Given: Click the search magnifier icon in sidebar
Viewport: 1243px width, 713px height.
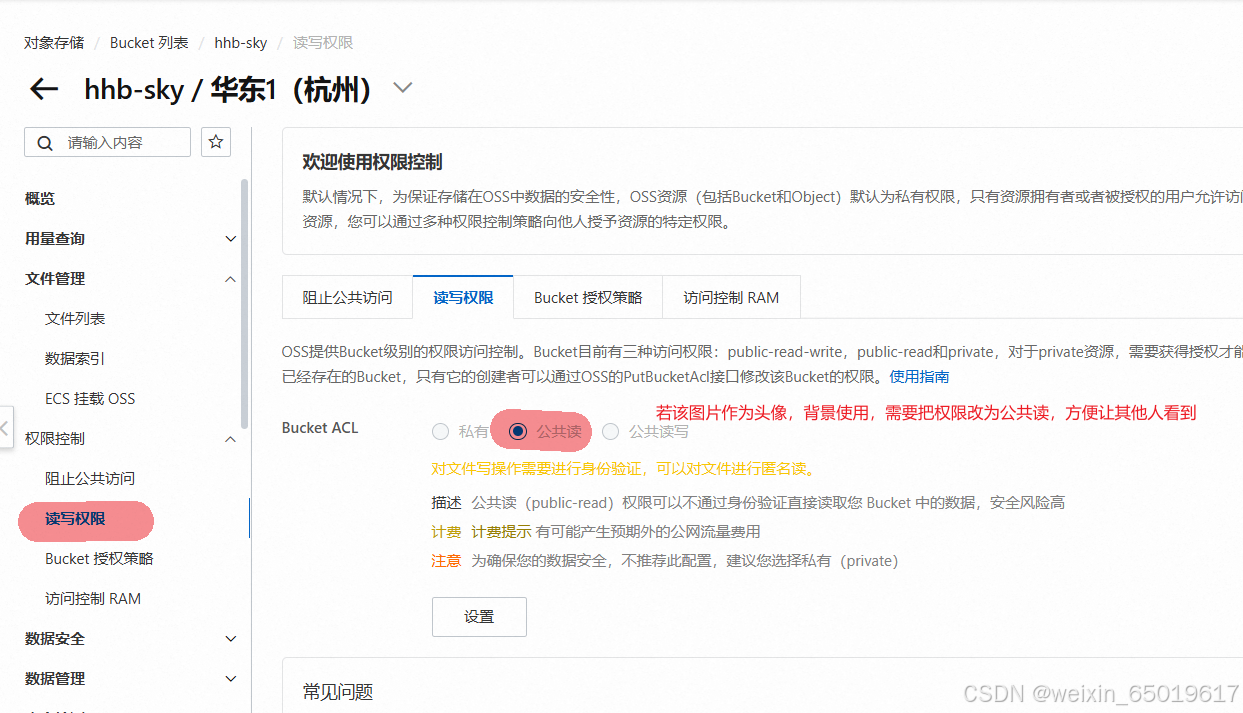Looking at the screenshot, I should [x=45, y=141].
